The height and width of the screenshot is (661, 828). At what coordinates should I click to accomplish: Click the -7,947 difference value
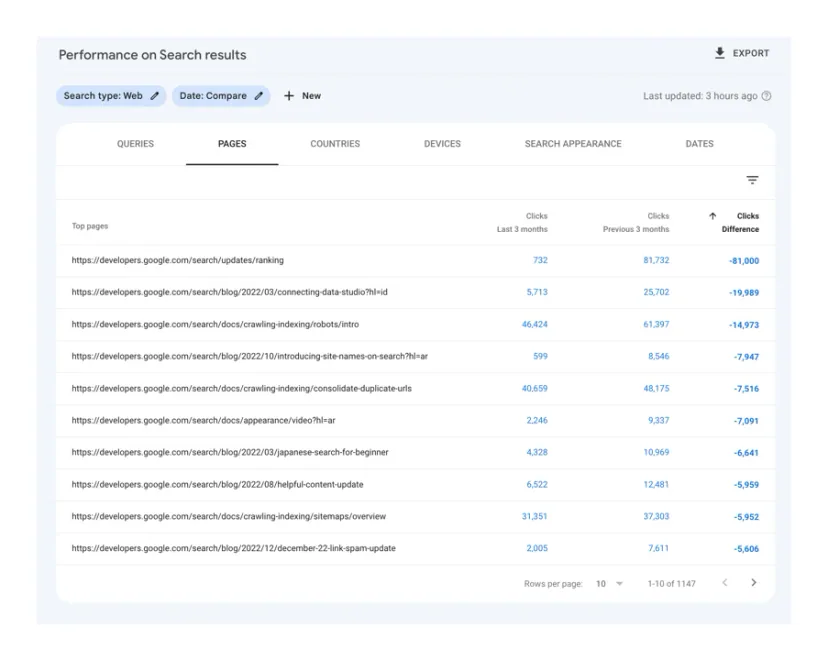coord(746,357)
